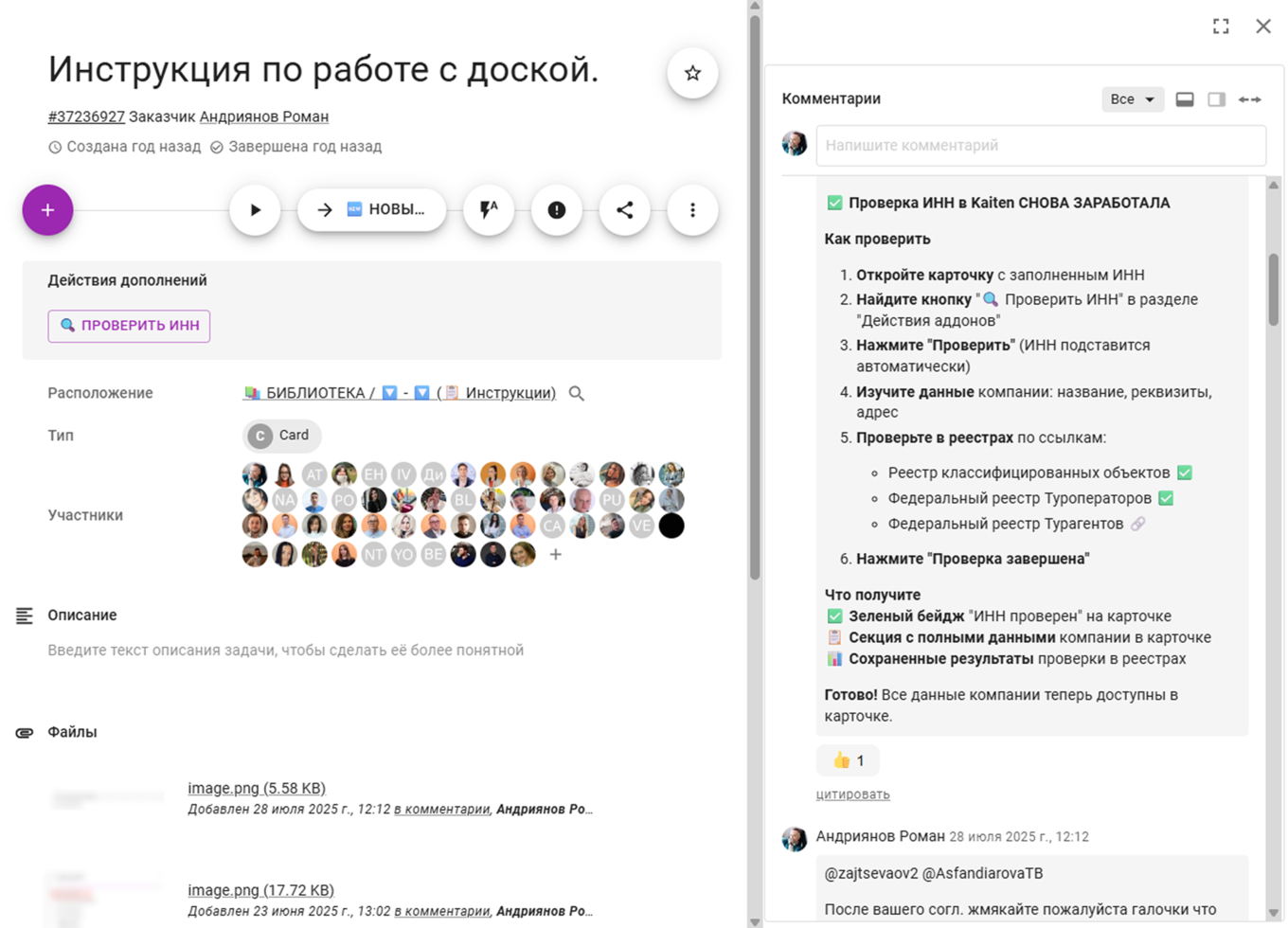Open the share icon on the card
Screen dimensions: 1288x928
(x=624, y=210)
